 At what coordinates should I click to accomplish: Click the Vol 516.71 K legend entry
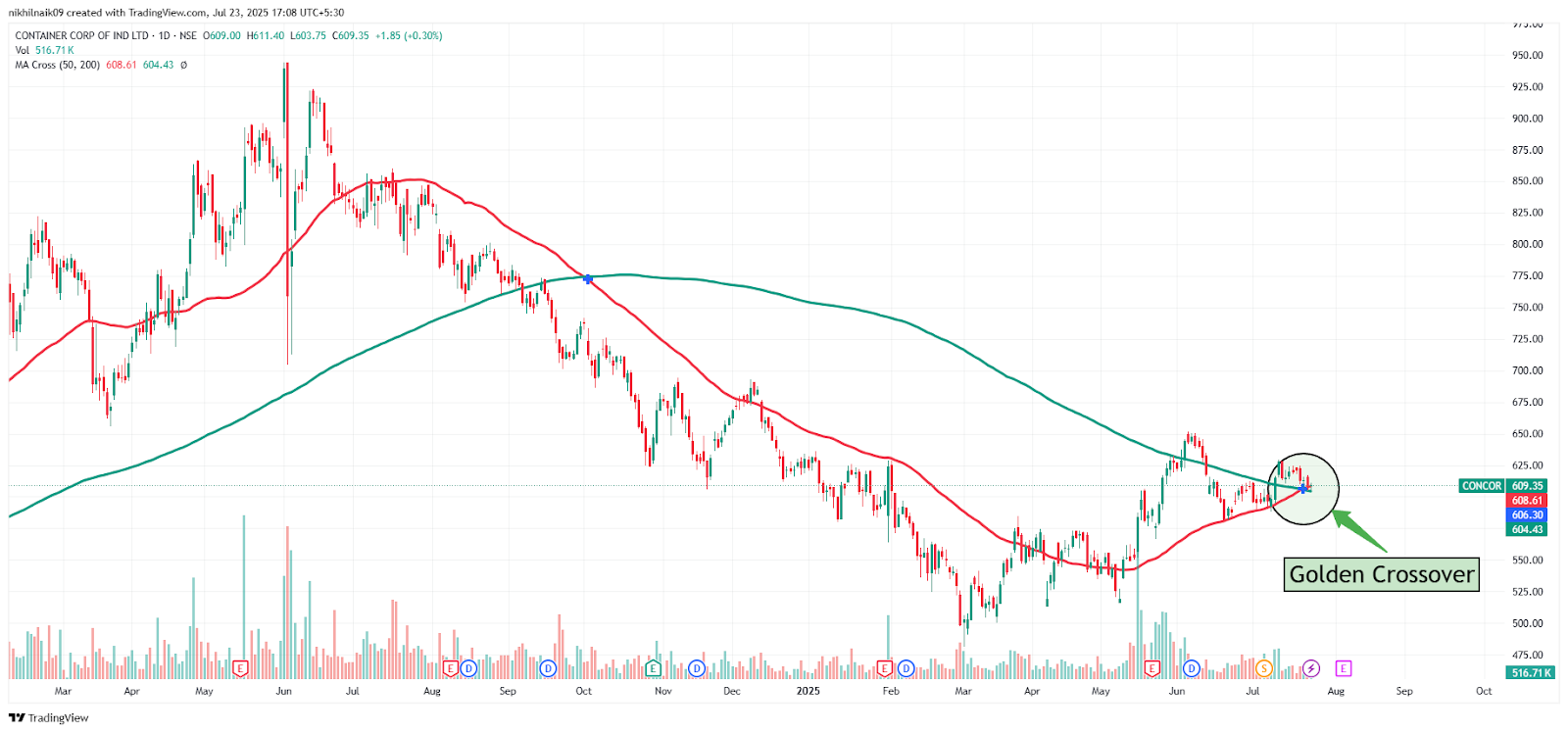click(x=44, y=50)
